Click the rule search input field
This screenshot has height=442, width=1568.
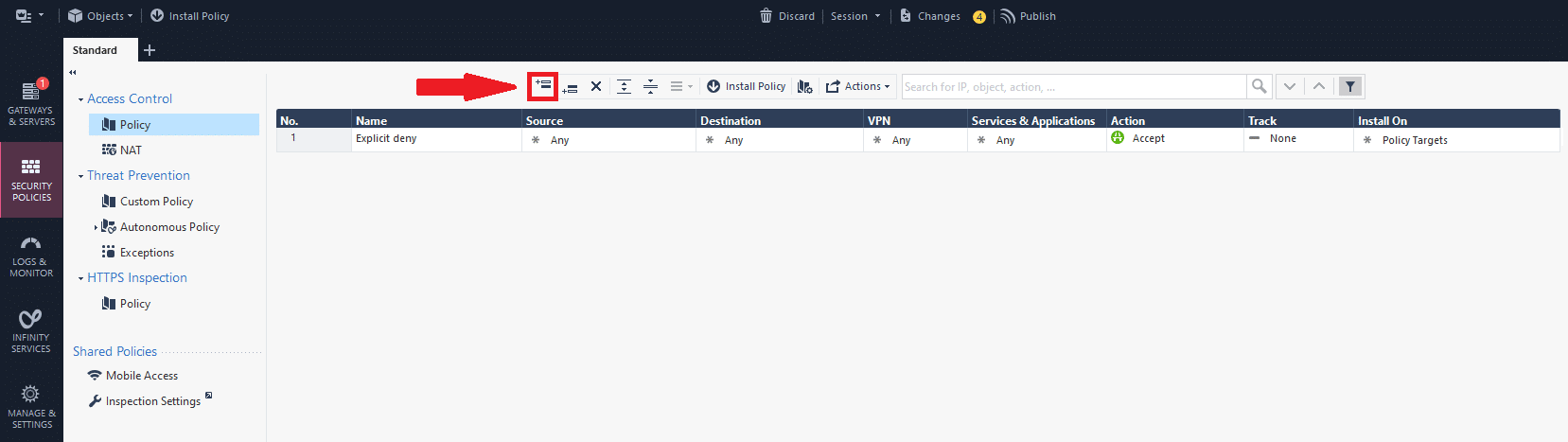(x=1072, y=86)
